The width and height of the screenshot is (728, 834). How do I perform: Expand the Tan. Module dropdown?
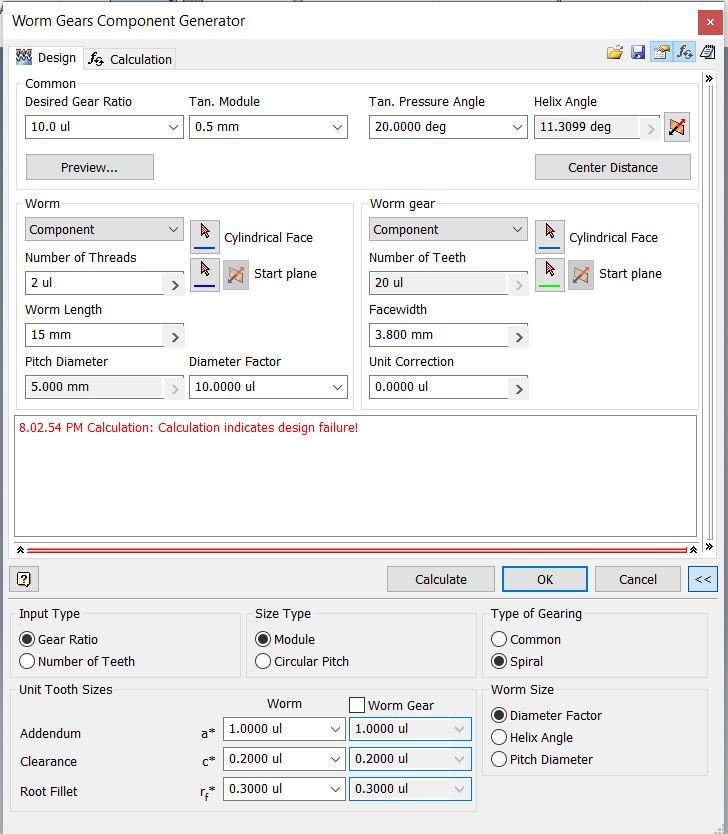[337, 127]
